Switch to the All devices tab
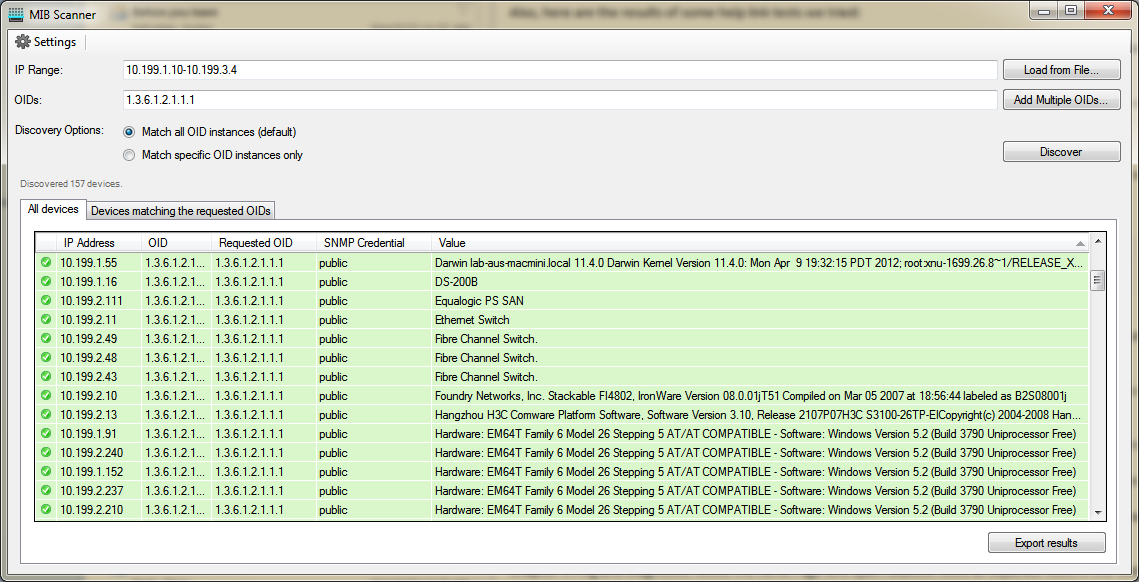This screenshot has width=1139, height=582. pyautogui.click(x=53, y=210)
